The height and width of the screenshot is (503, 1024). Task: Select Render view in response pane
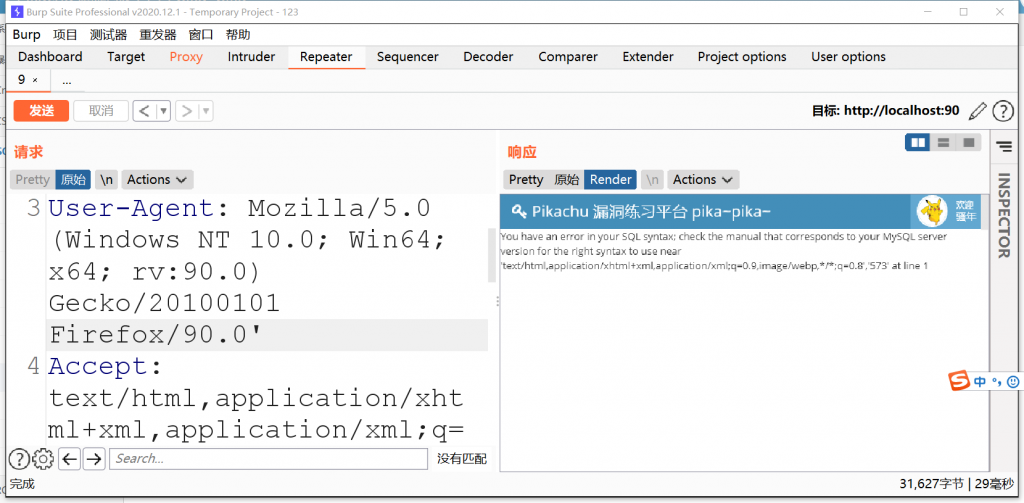tap(610, 180)
